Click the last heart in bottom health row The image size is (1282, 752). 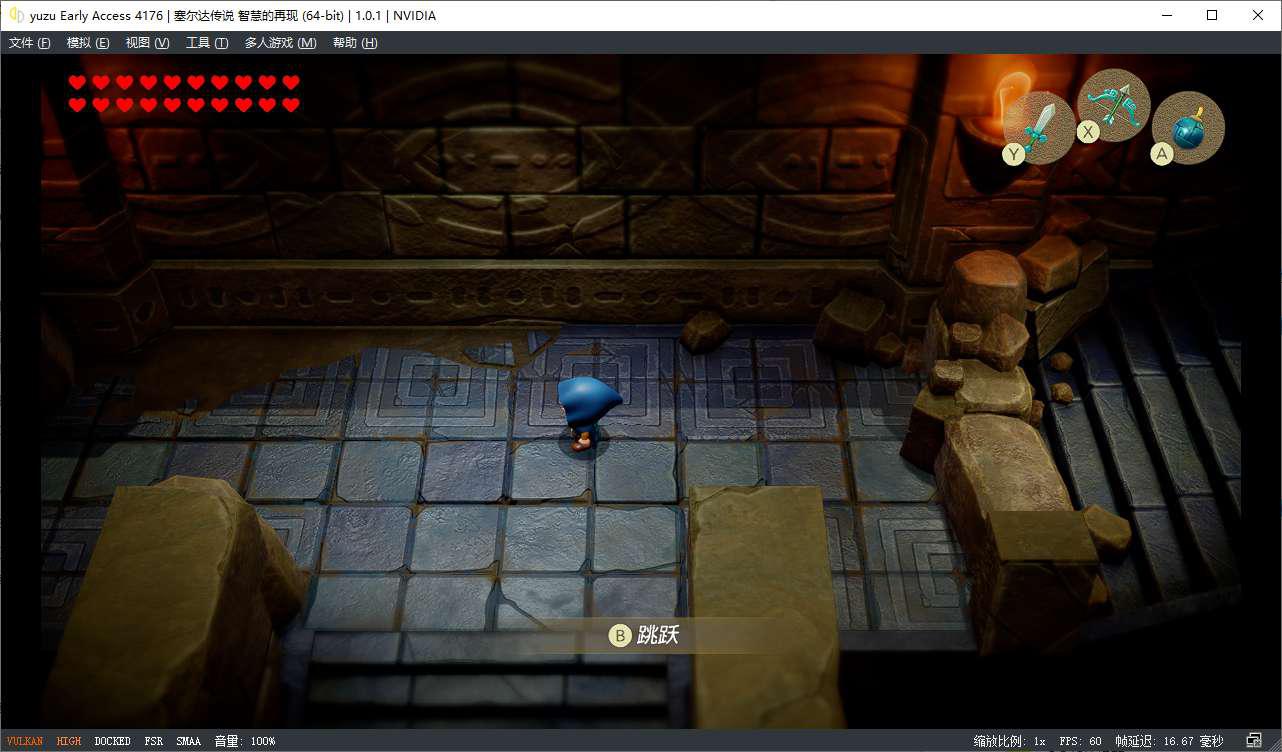point(291,104)
